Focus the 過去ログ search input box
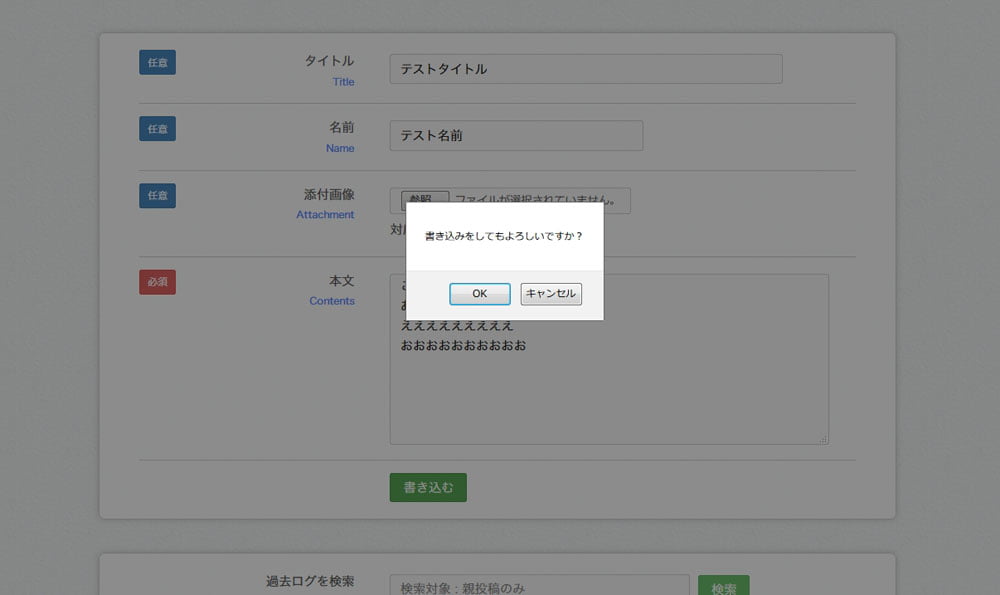 [x=539, y=588]
